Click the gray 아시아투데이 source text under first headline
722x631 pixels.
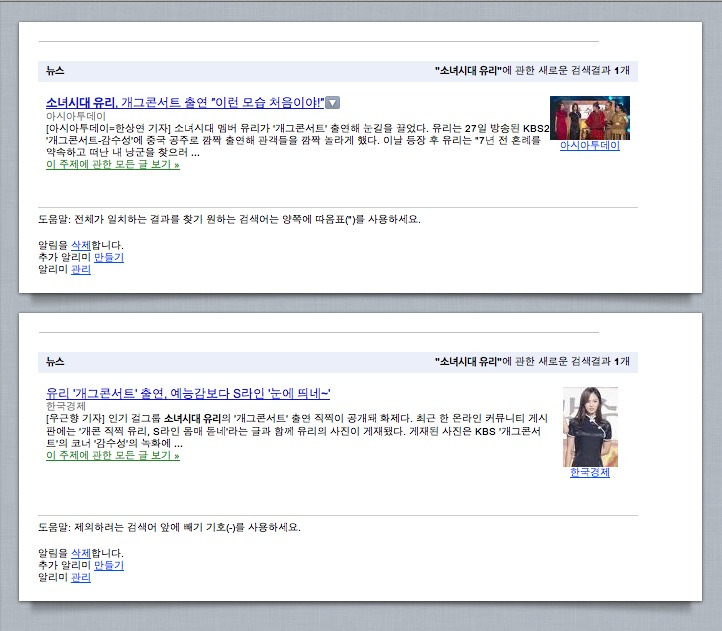(x=76, y=116)
